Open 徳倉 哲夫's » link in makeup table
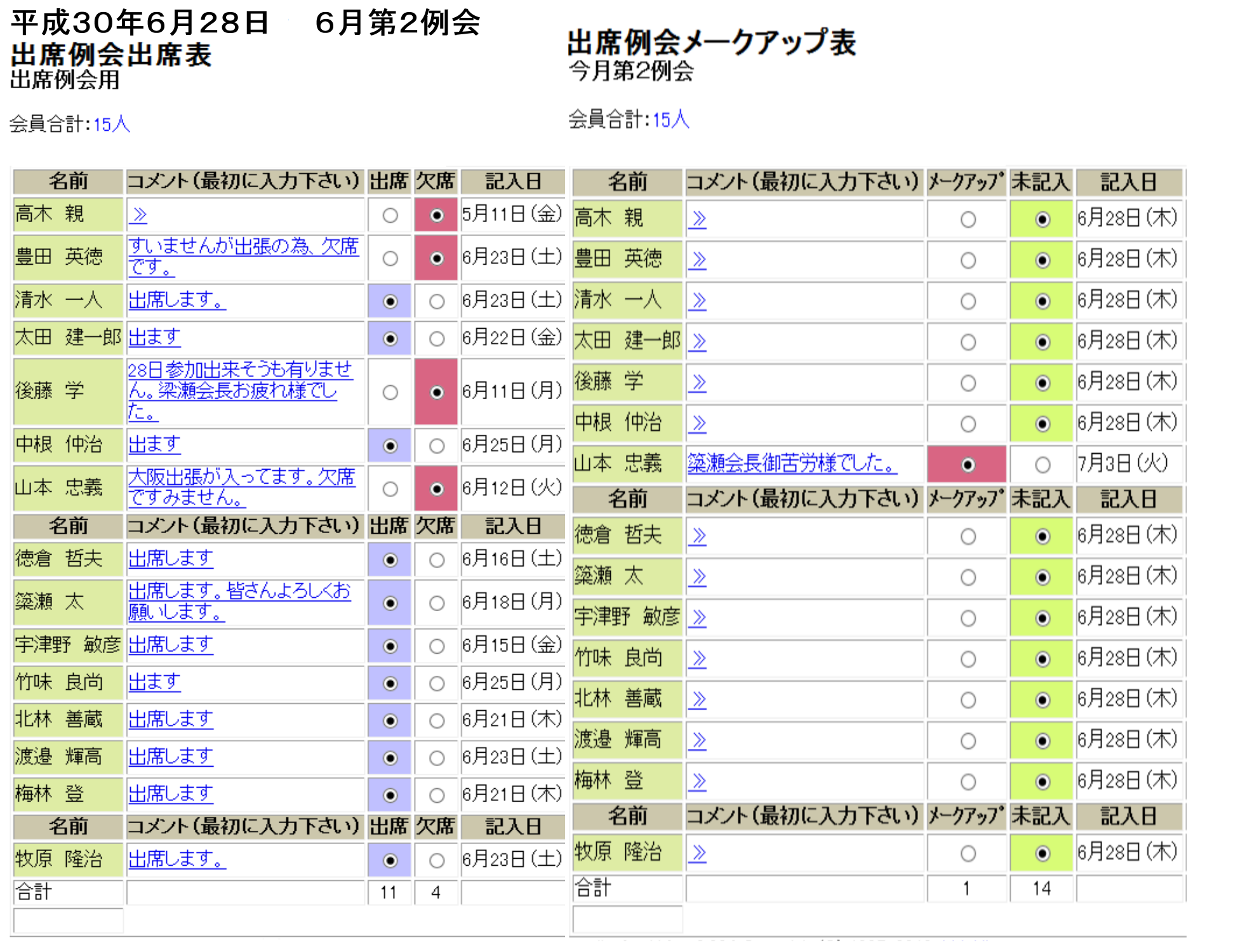The width and height of the screenshot is (1238, 952). pos(697,536)
